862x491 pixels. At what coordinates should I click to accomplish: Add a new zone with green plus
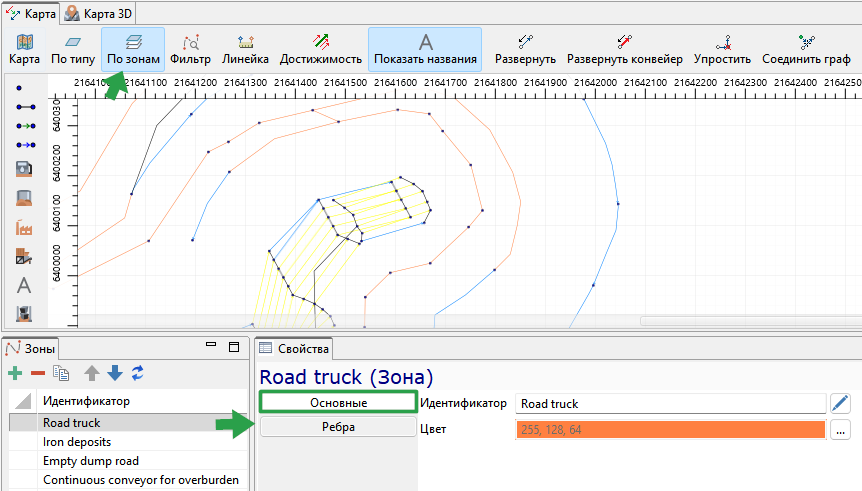pyautogui.click(x=15, y=374)
